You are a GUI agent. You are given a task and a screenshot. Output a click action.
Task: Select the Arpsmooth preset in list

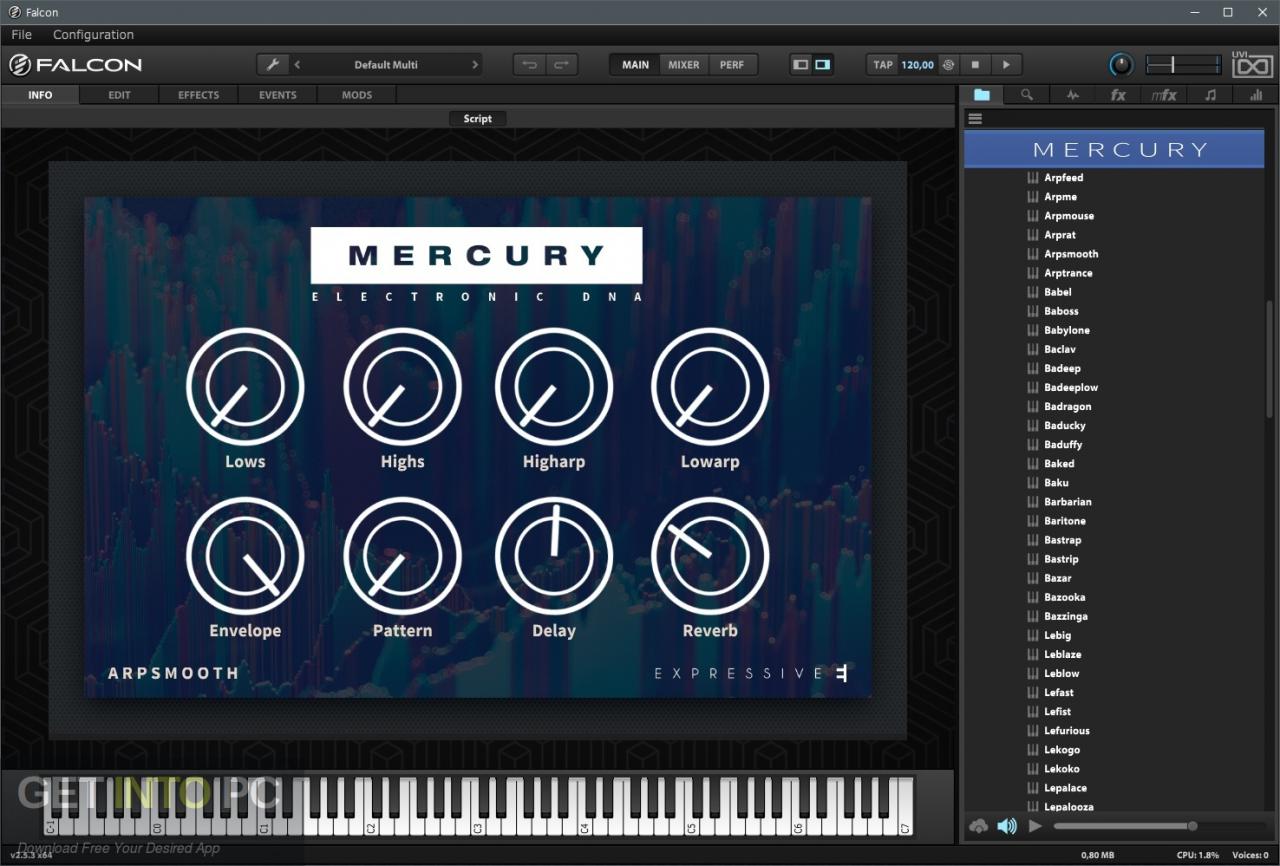(1071, 254)
